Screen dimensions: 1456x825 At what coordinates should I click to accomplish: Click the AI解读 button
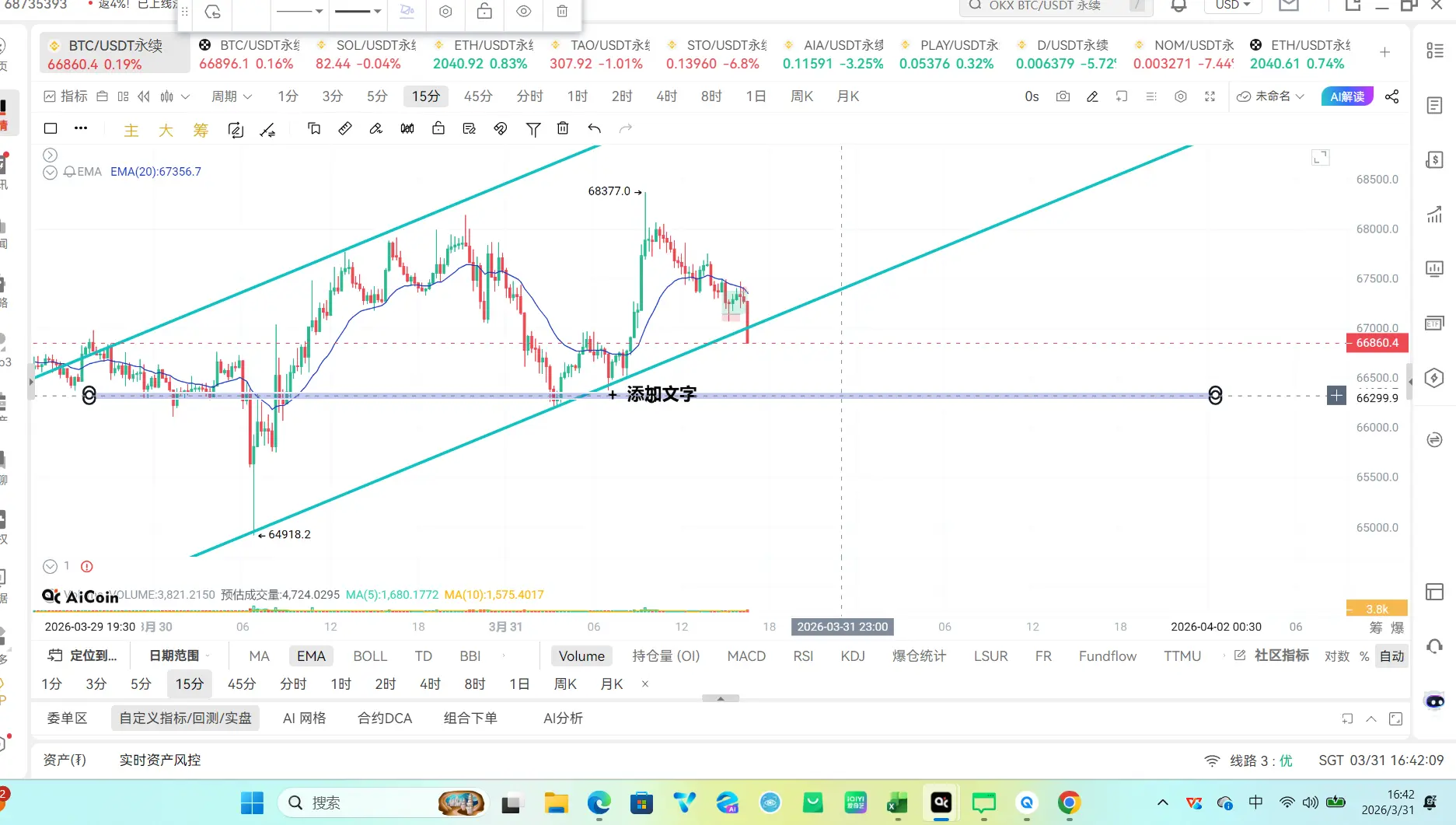coord(1347,96)
